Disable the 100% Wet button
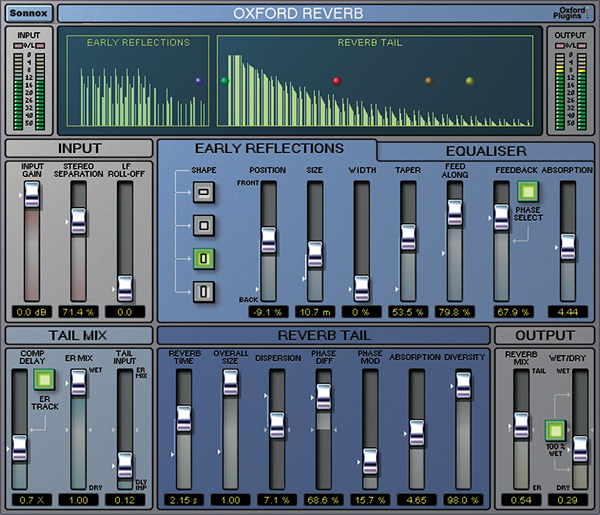 click(x=556, y=431)
